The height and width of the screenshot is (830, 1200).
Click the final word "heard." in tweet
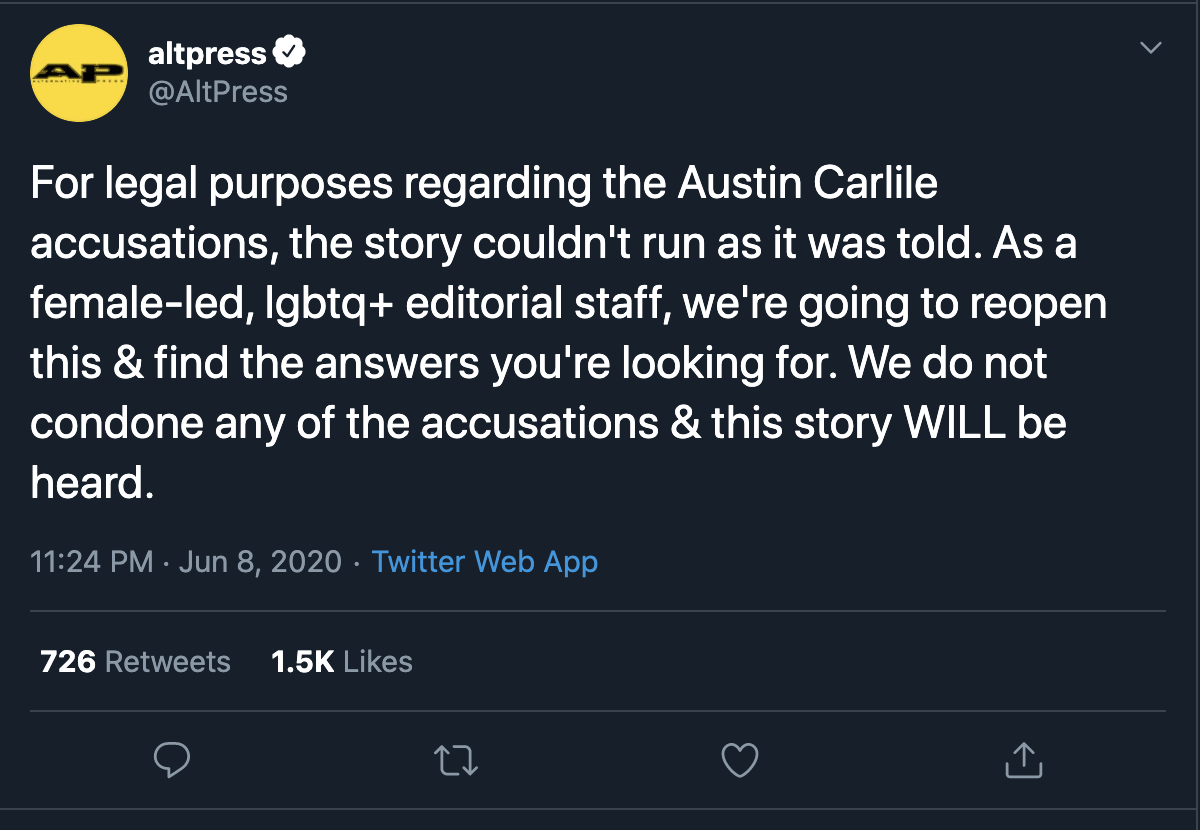pyautogui.click(x=92, y=484)
